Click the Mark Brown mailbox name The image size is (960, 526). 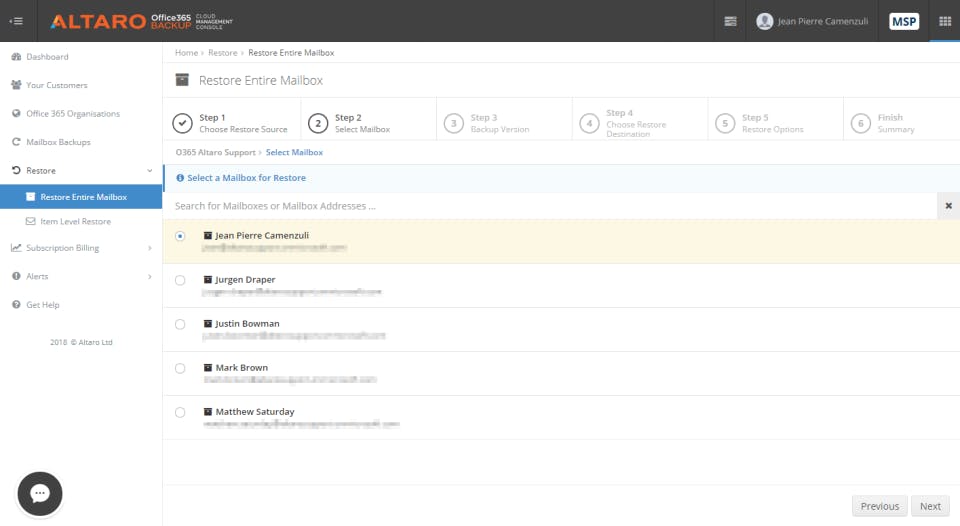coord(241,367)
